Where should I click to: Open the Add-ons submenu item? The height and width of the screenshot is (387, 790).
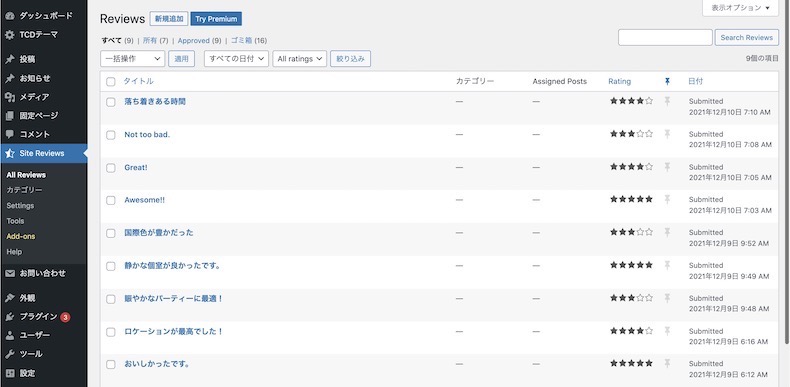pyautogui.click(x=21, y=236)
